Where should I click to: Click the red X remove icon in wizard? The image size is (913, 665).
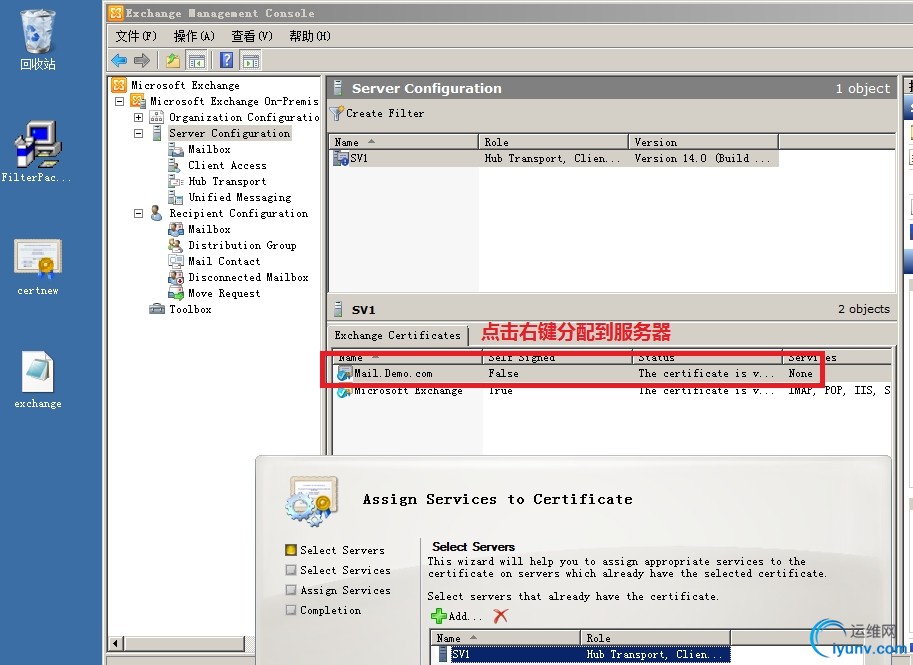click(501, 616)
